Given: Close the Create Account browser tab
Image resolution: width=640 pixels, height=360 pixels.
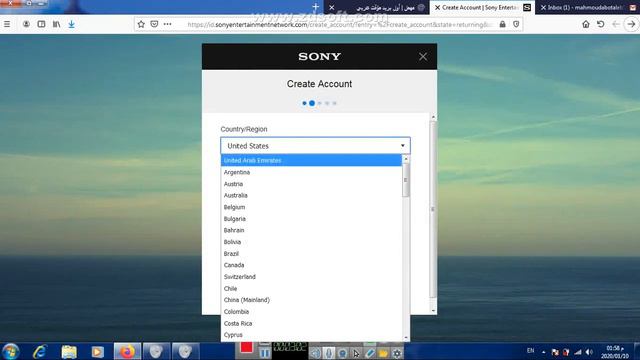Looking at the screenshot, I should coord(437,7).
